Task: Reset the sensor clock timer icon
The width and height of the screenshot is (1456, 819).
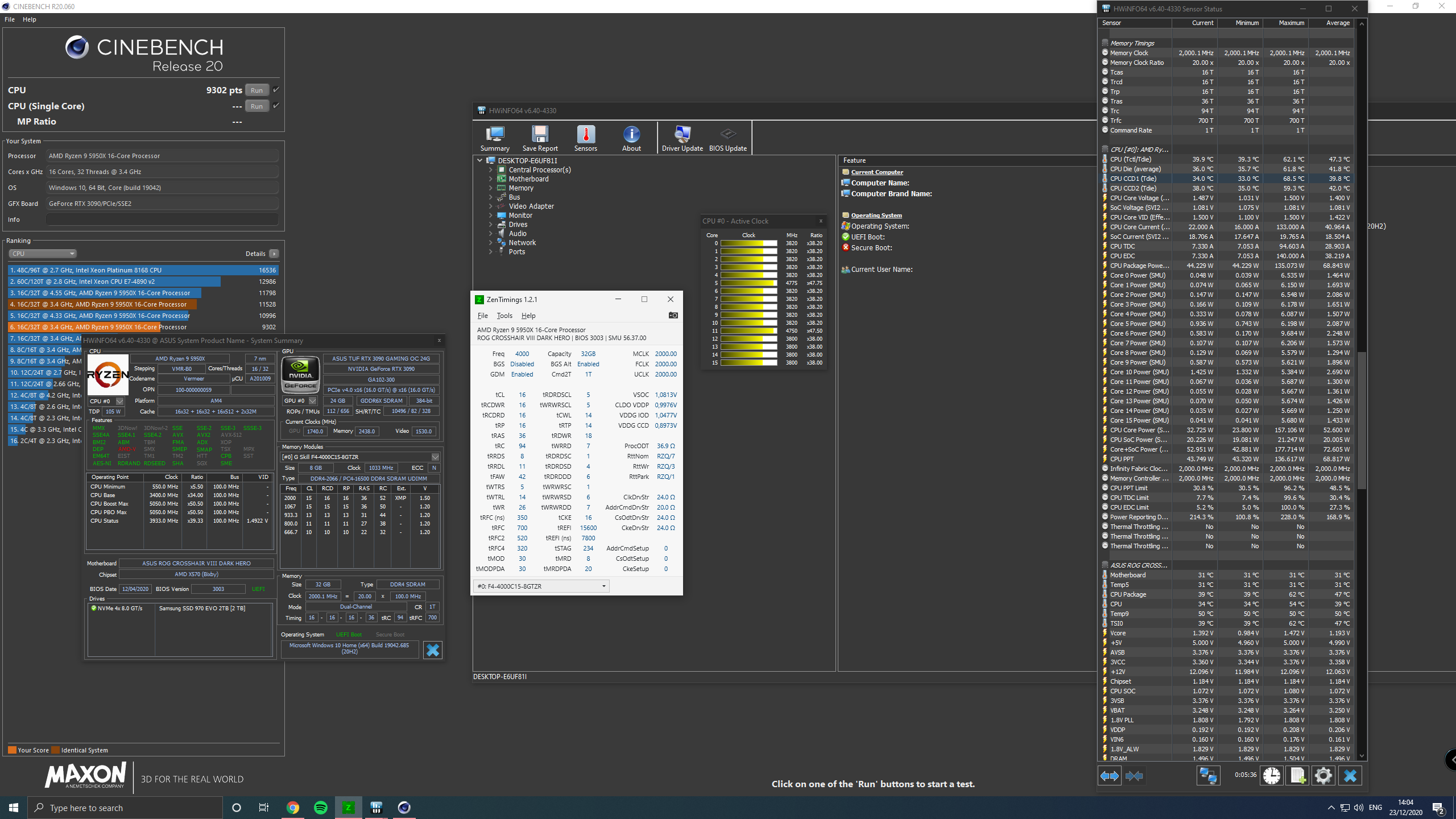Action: [1271, 776]
